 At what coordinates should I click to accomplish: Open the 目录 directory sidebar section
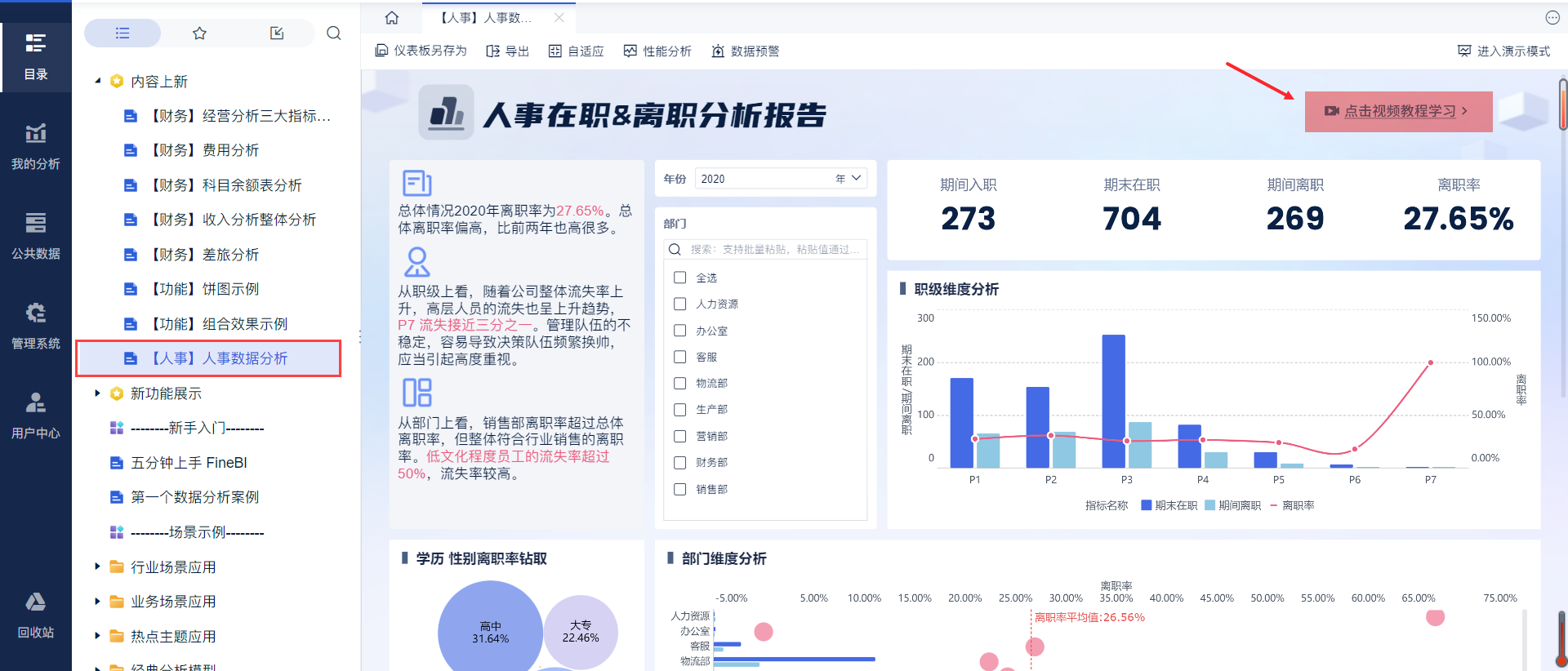36,57
